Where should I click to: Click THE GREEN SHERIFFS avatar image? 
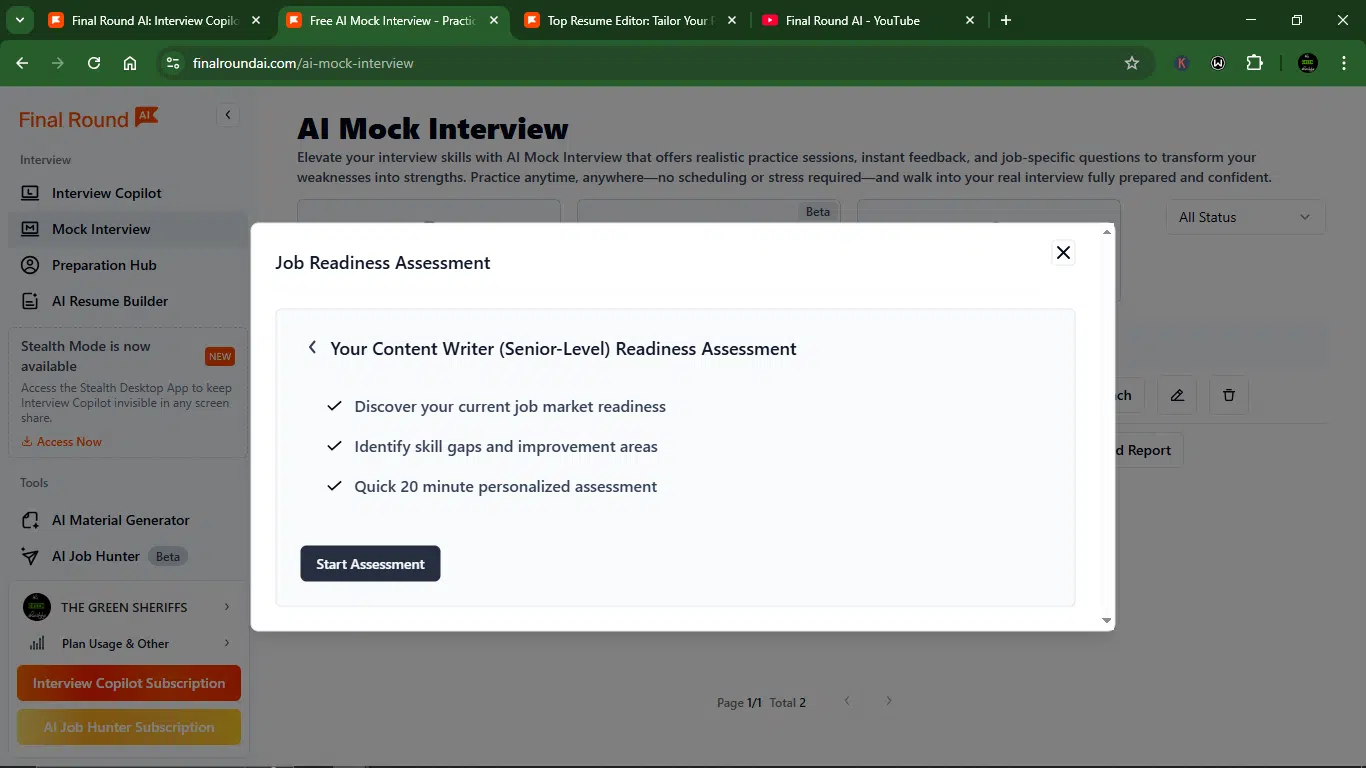[37, 607]
